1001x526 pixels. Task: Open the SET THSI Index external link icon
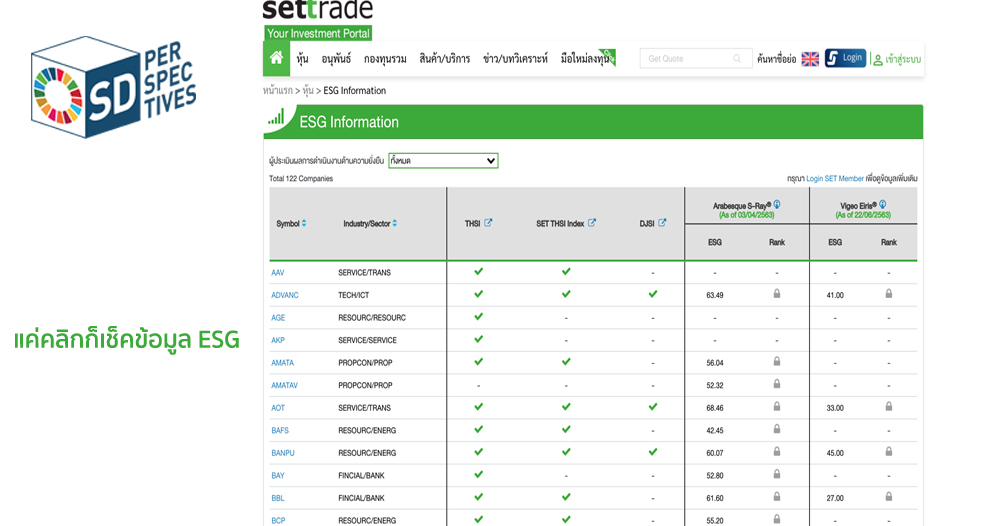point(592,223)
